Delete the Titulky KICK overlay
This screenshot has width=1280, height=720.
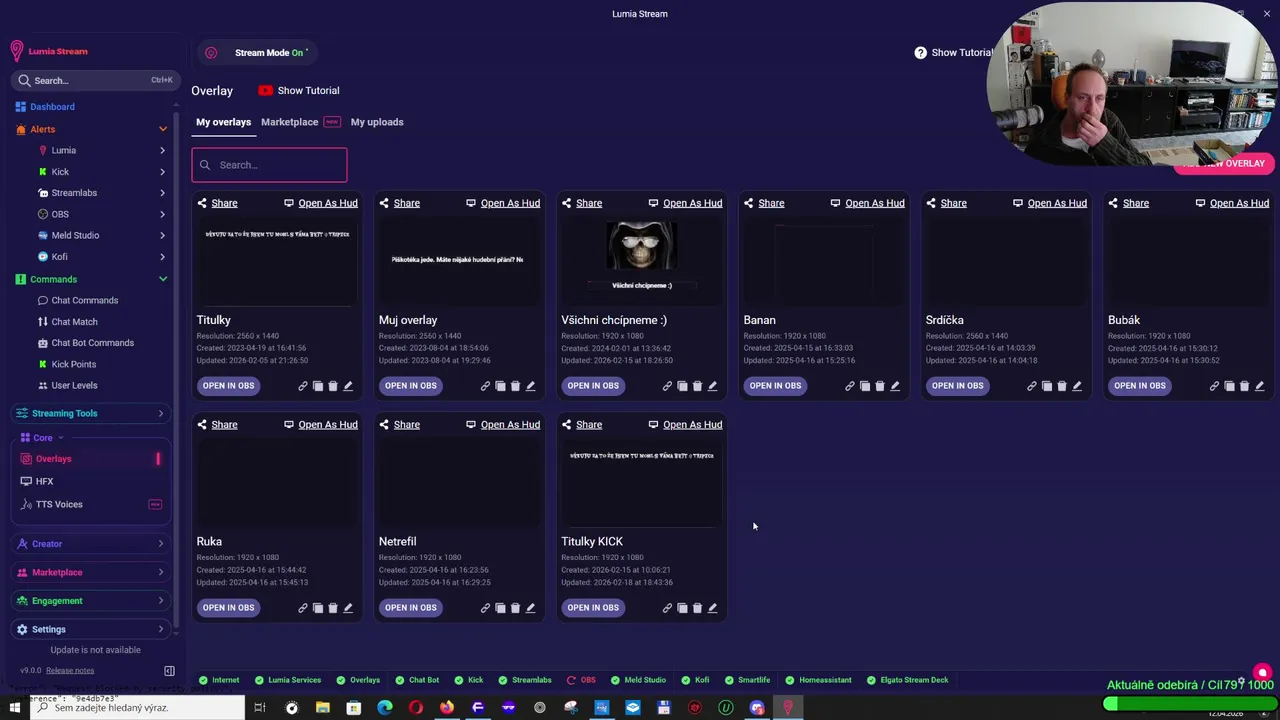[697, 608]
